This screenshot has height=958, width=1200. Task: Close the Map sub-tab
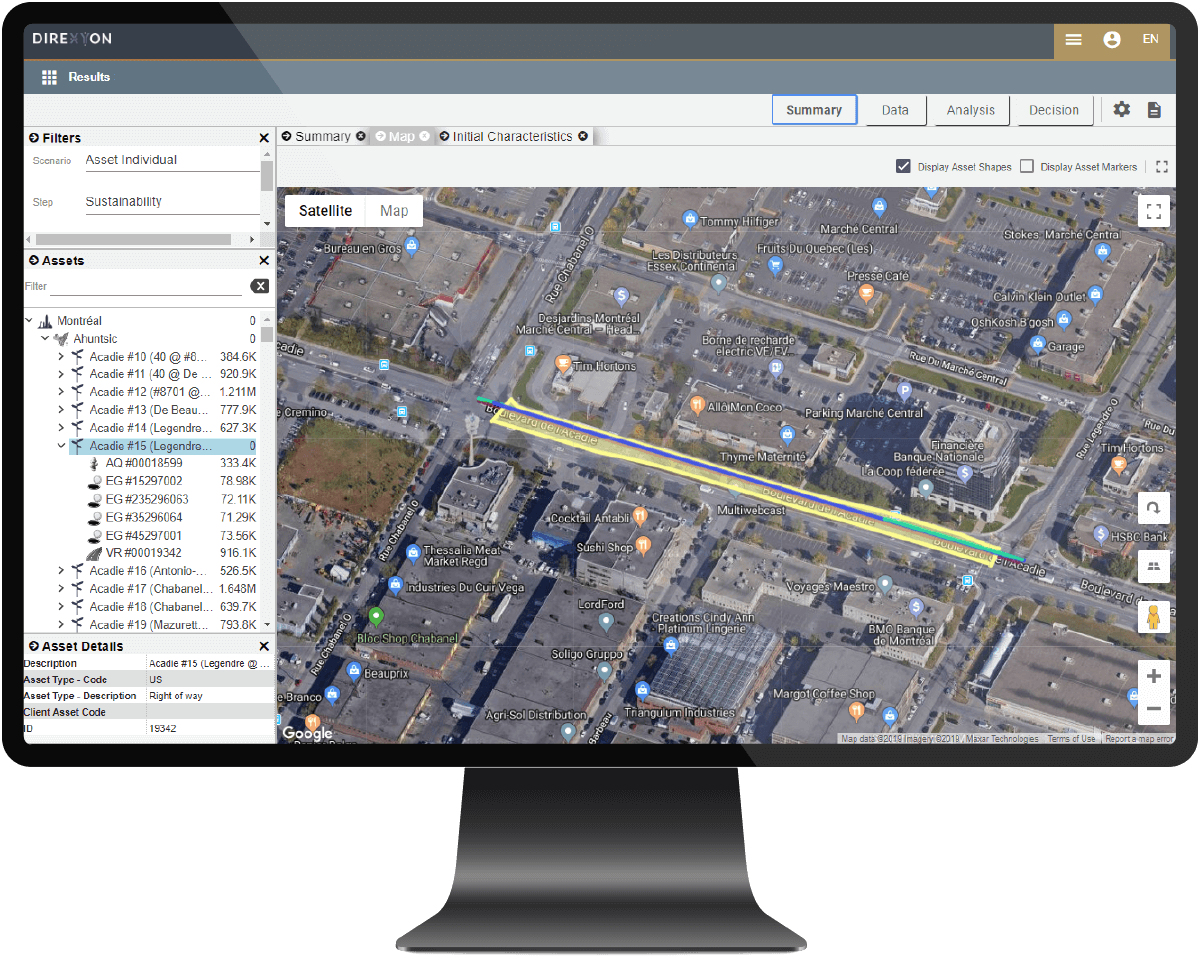click(424, 136)
